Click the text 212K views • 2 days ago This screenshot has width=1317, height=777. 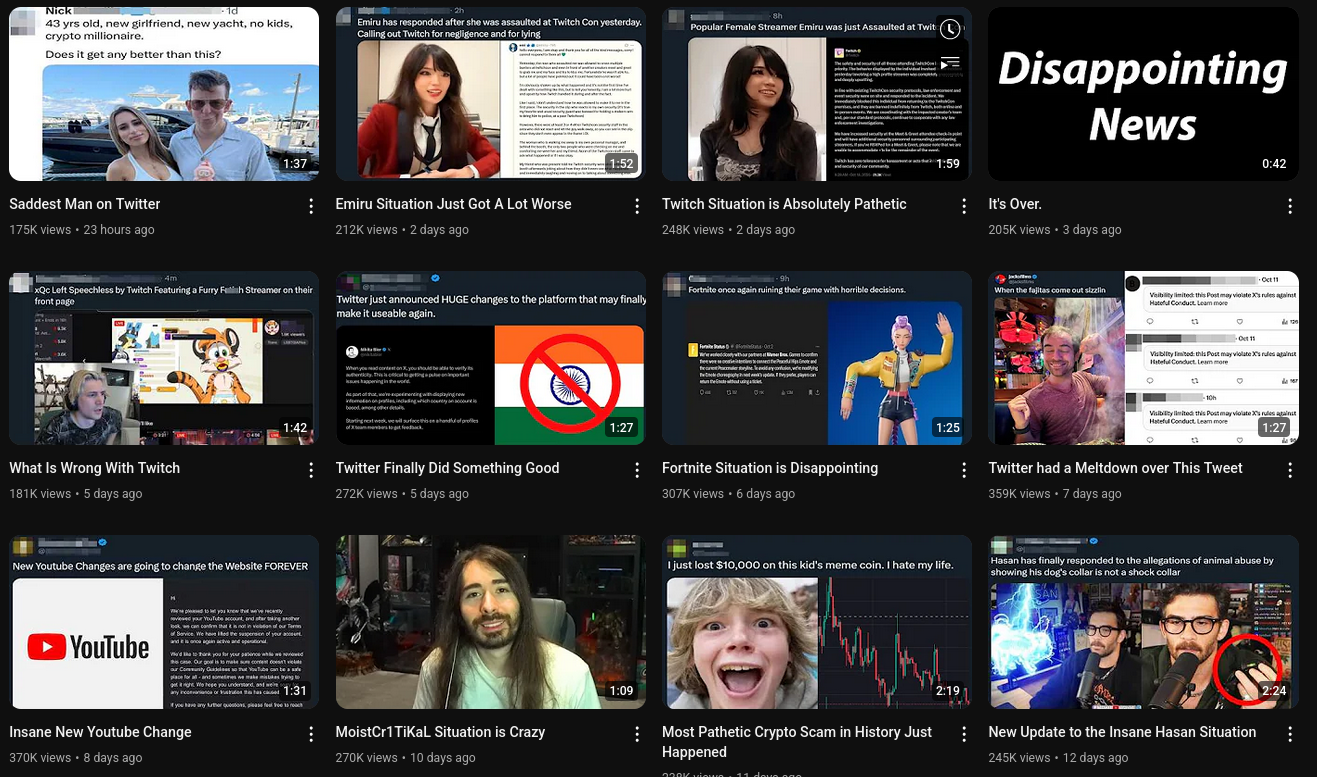tap(402, 230)
